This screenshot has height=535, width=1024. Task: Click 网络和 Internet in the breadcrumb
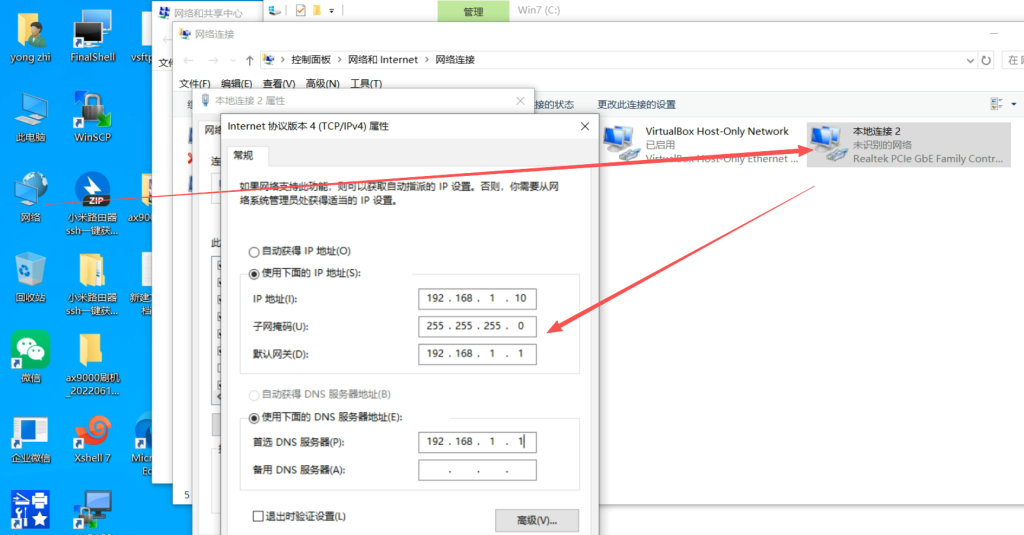(x=383, y=59)
